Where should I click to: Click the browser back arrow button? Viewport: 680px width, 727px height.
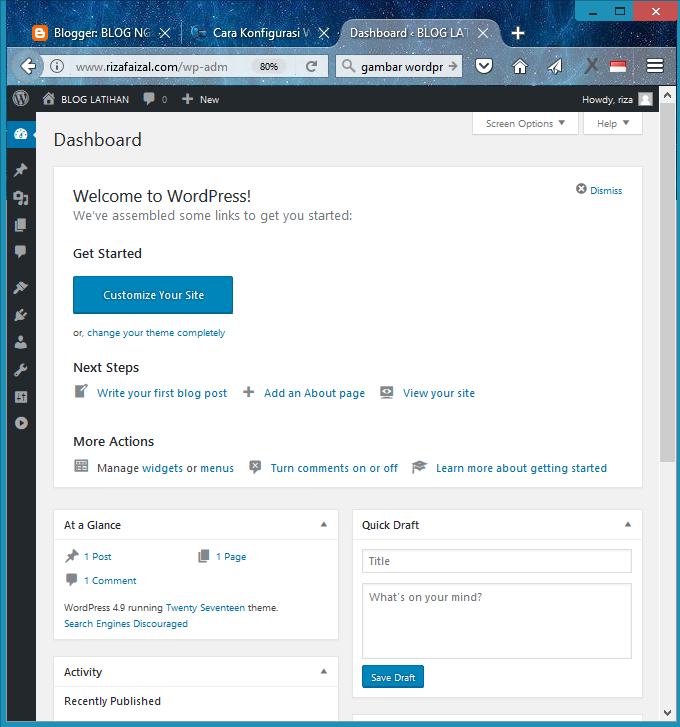click(28, 66)
